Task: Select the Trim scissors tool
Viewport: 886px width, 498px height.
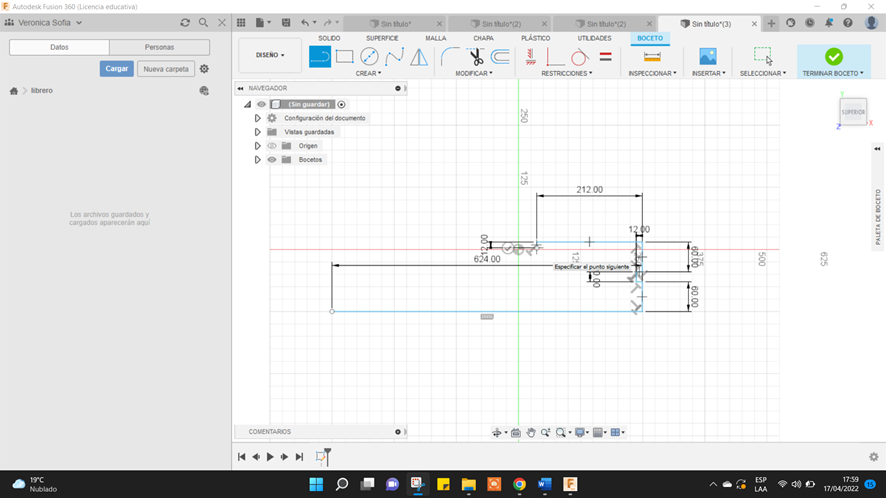Action: coord(476,57)
